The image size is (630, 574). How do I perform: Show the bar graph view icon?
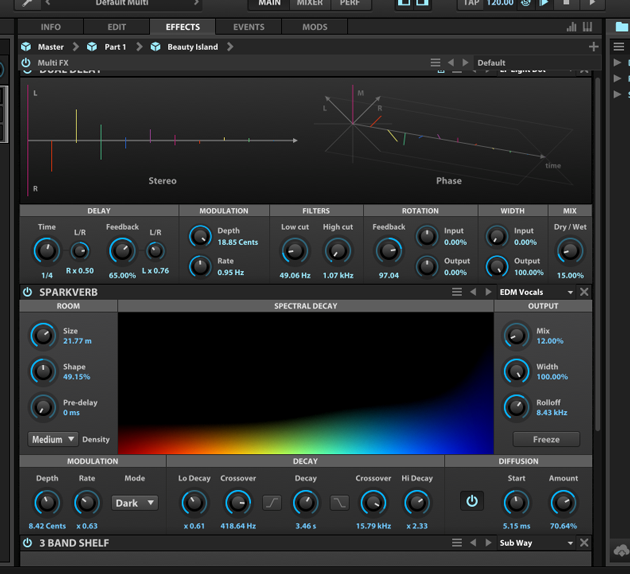[571, 27]
